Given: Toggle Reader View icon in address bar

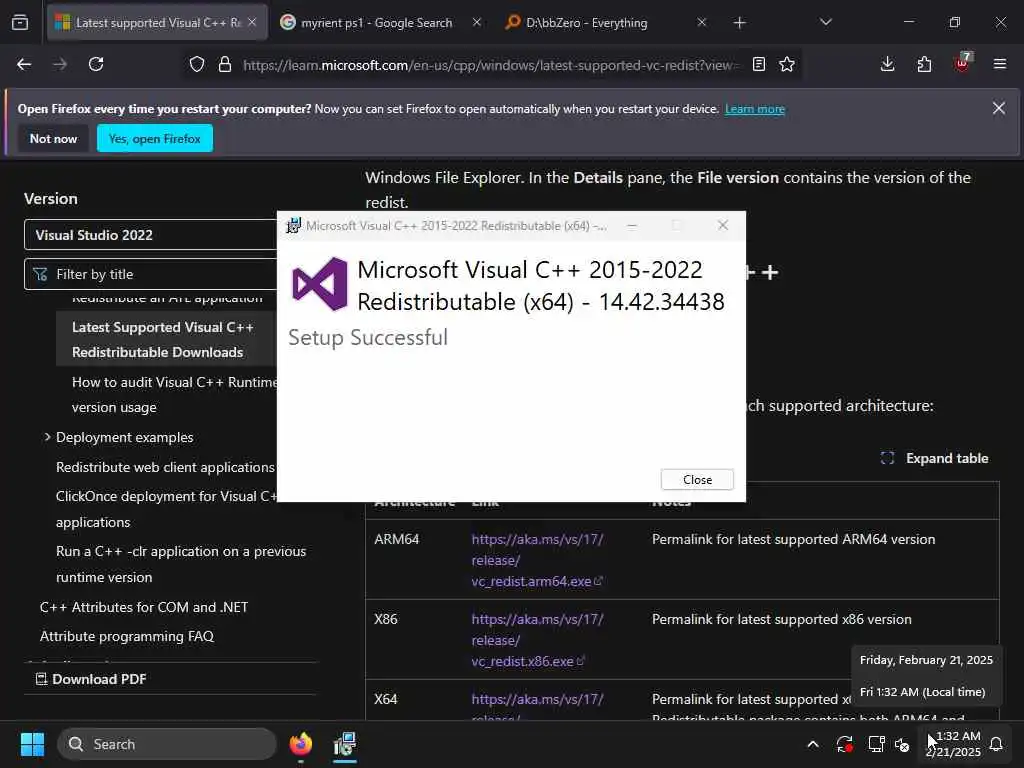Looking at the screenshot, I should pos(759,64).
